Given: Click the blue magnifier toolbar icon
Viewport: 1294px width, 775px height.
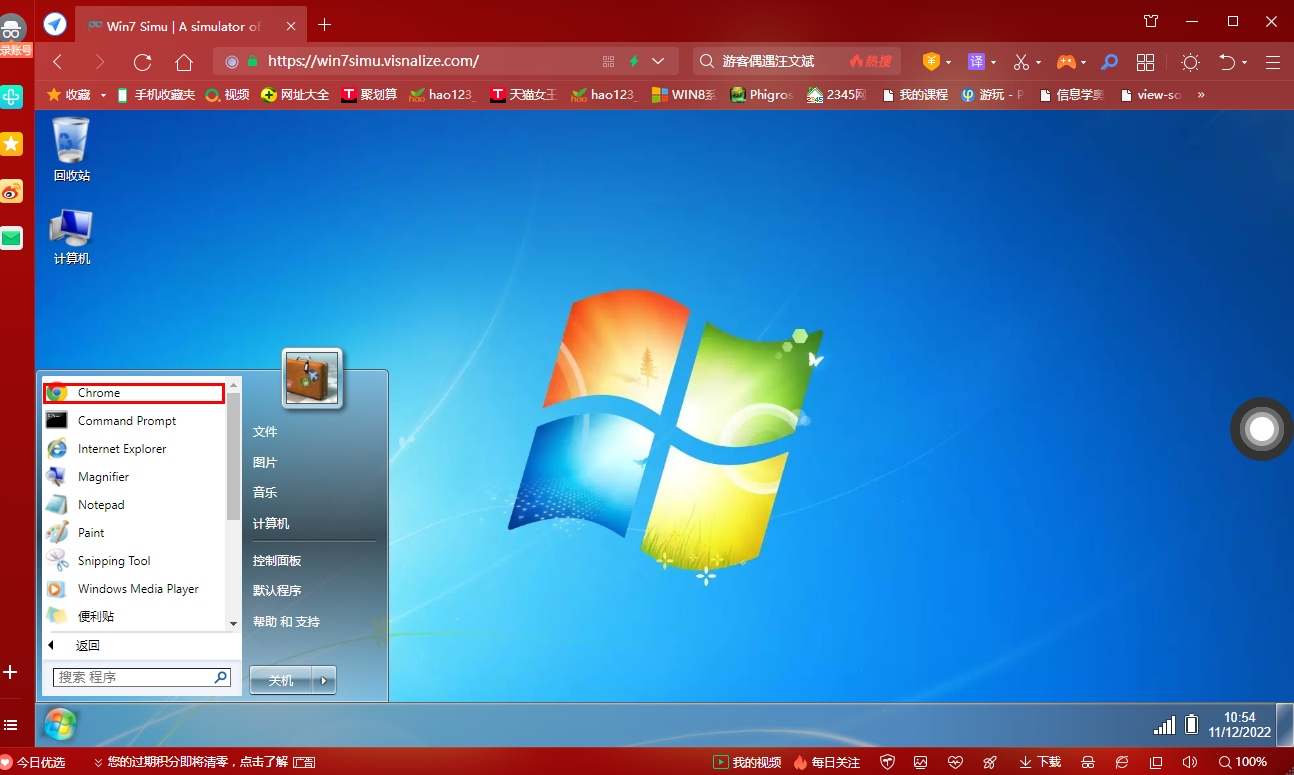Looking at the screenshot, I should (x=1109, y=62).
